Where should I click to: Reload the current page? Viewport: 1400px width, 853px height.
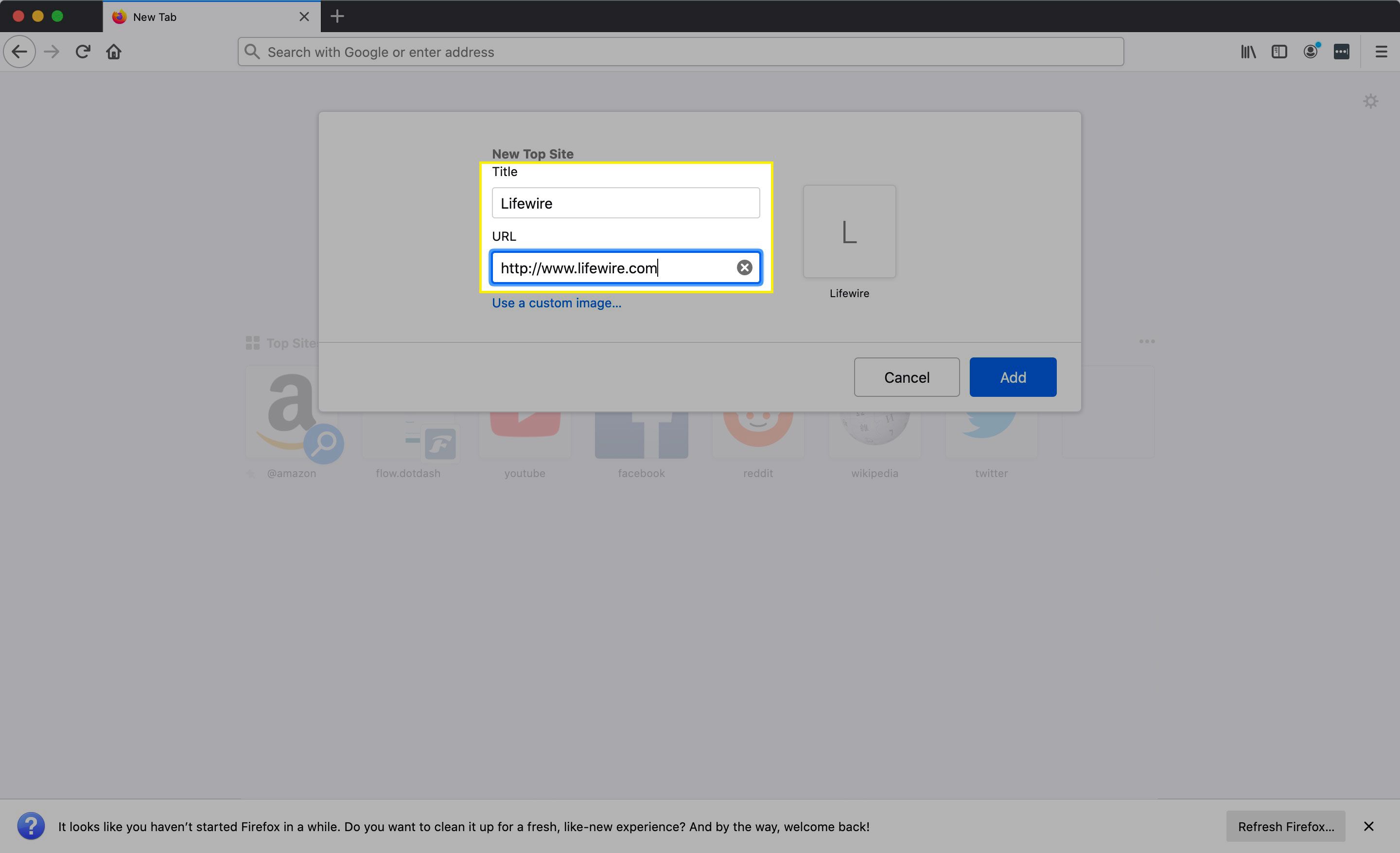(83, 52)
